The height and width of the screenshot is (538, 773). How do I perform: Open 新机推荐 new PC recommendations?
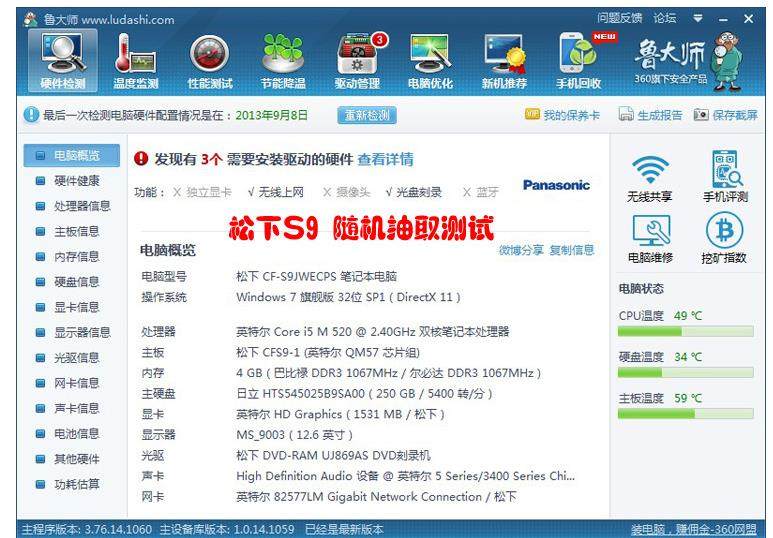click(504, 61)
